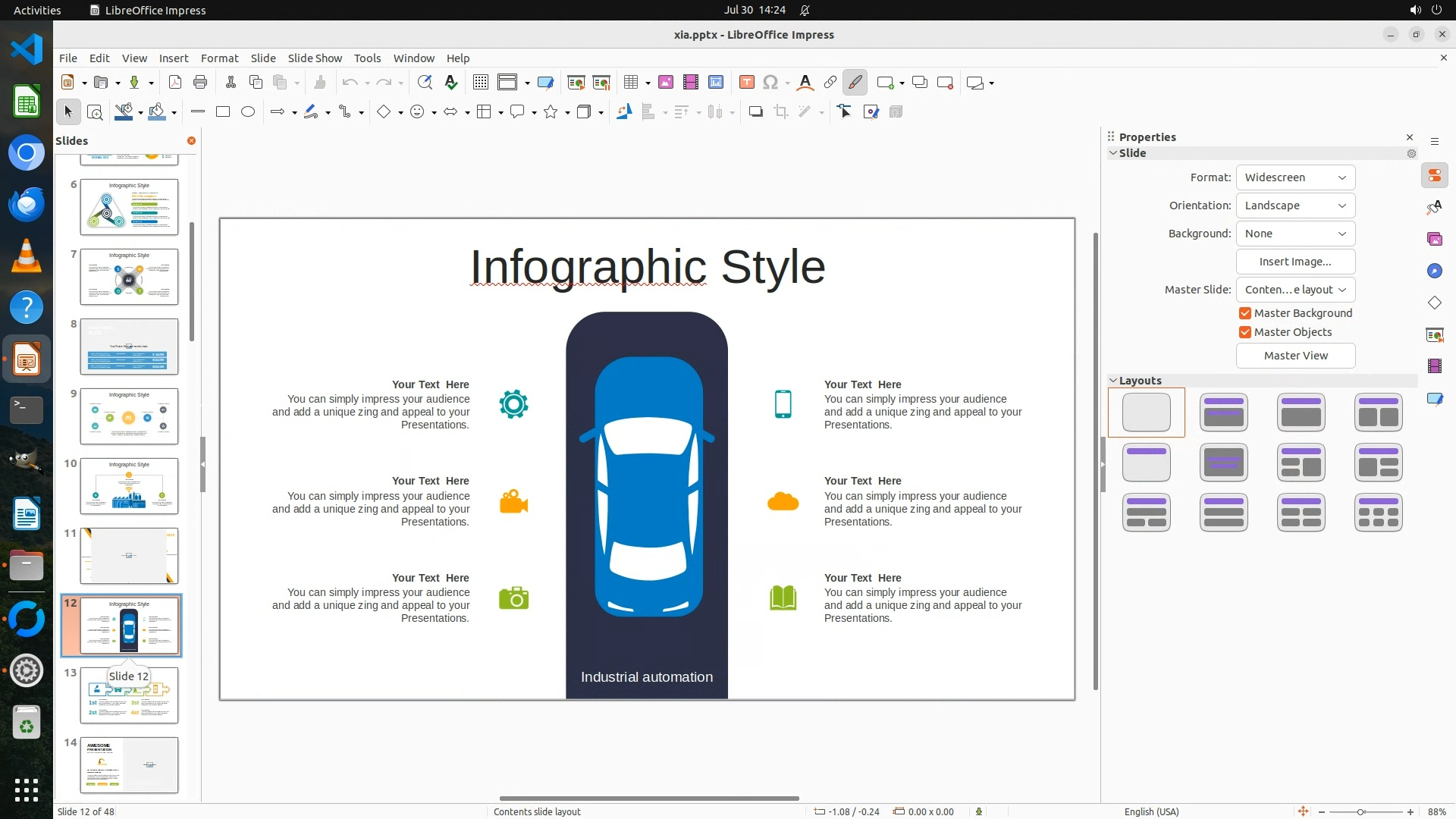
Task: Click the Insert Special Character icon
Action: tap(770, 83)
